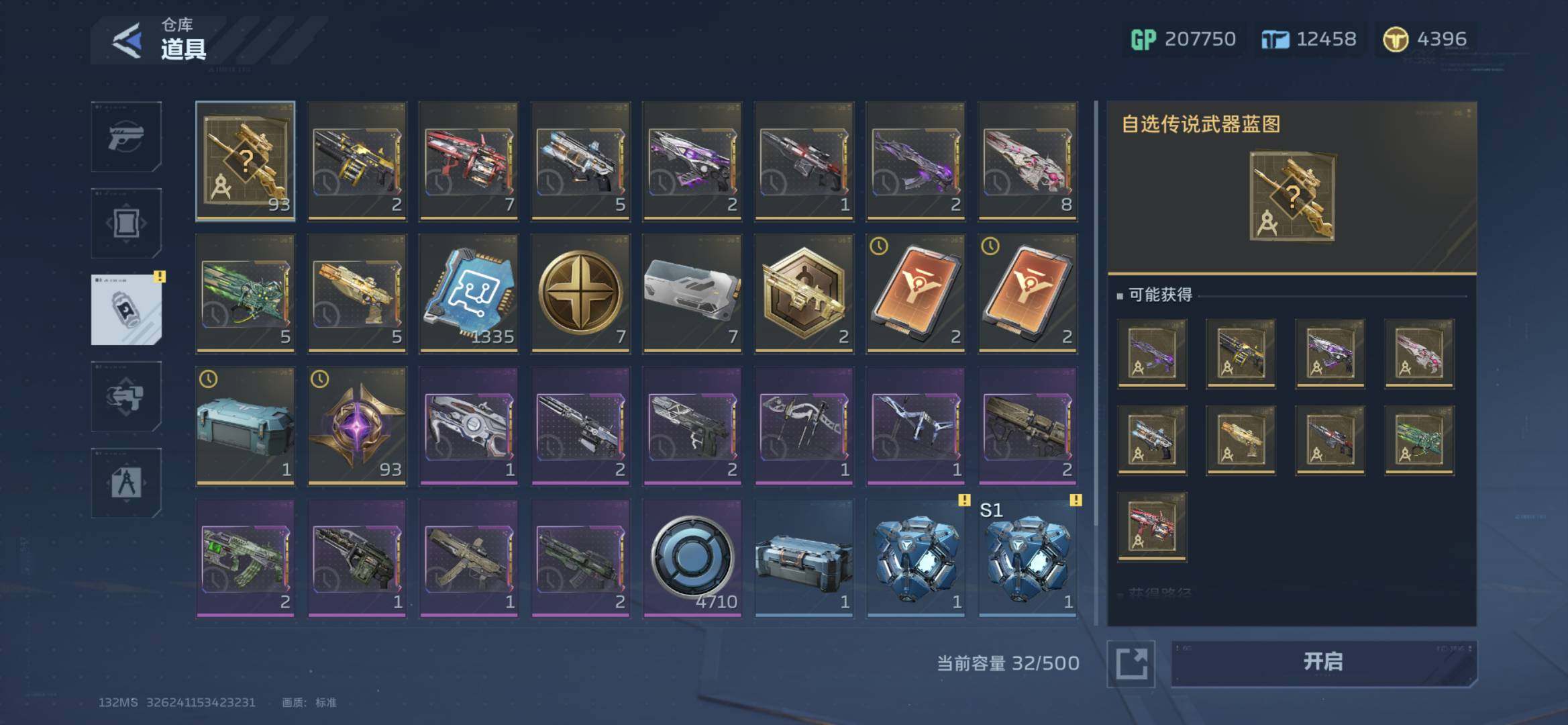Viewport: 1568px width, 725px height.
Task: Select the gold cross medal item
Action: click(x=580, y=293)
